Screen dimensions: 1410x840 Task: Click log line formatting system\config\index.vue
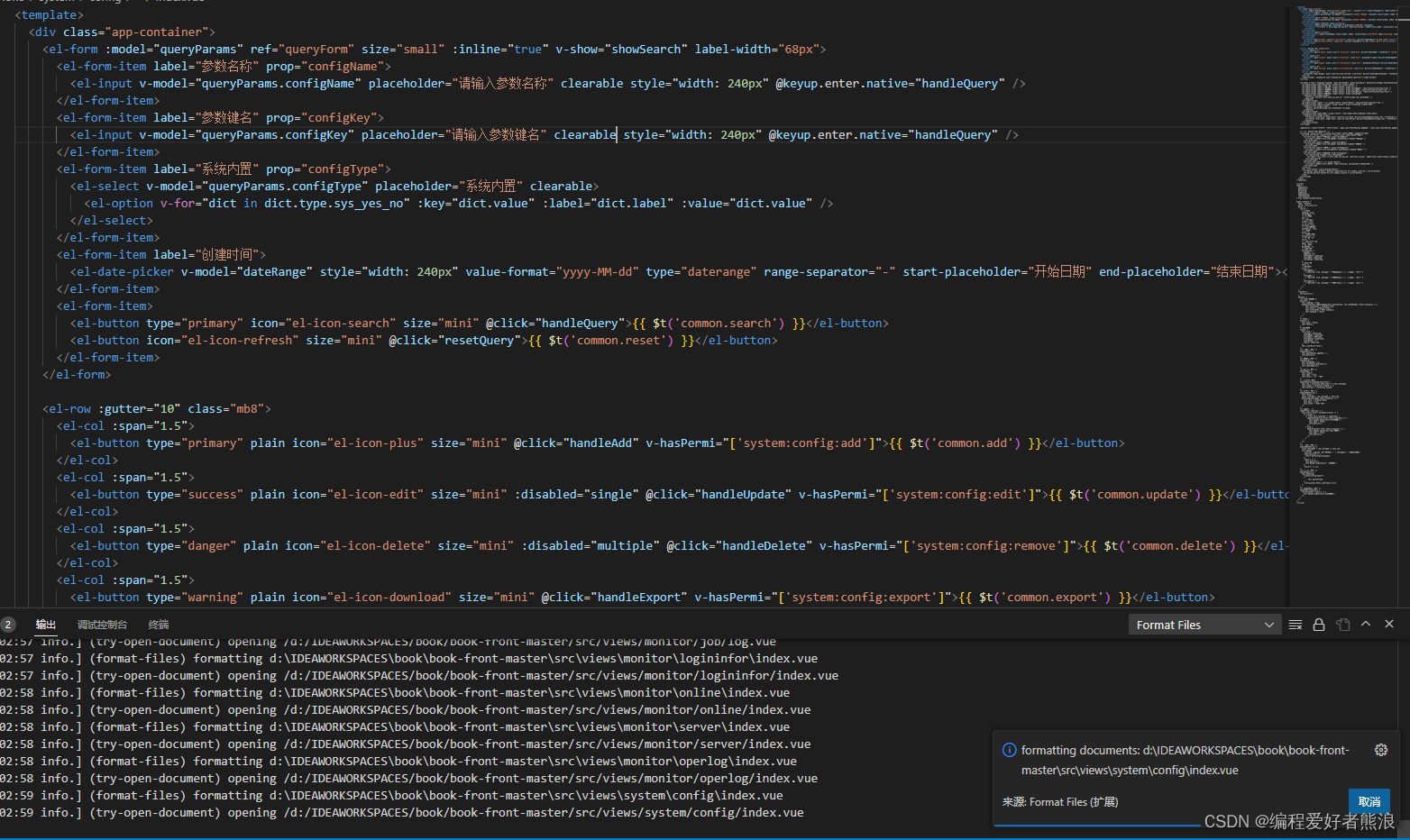tap(391, 795)
